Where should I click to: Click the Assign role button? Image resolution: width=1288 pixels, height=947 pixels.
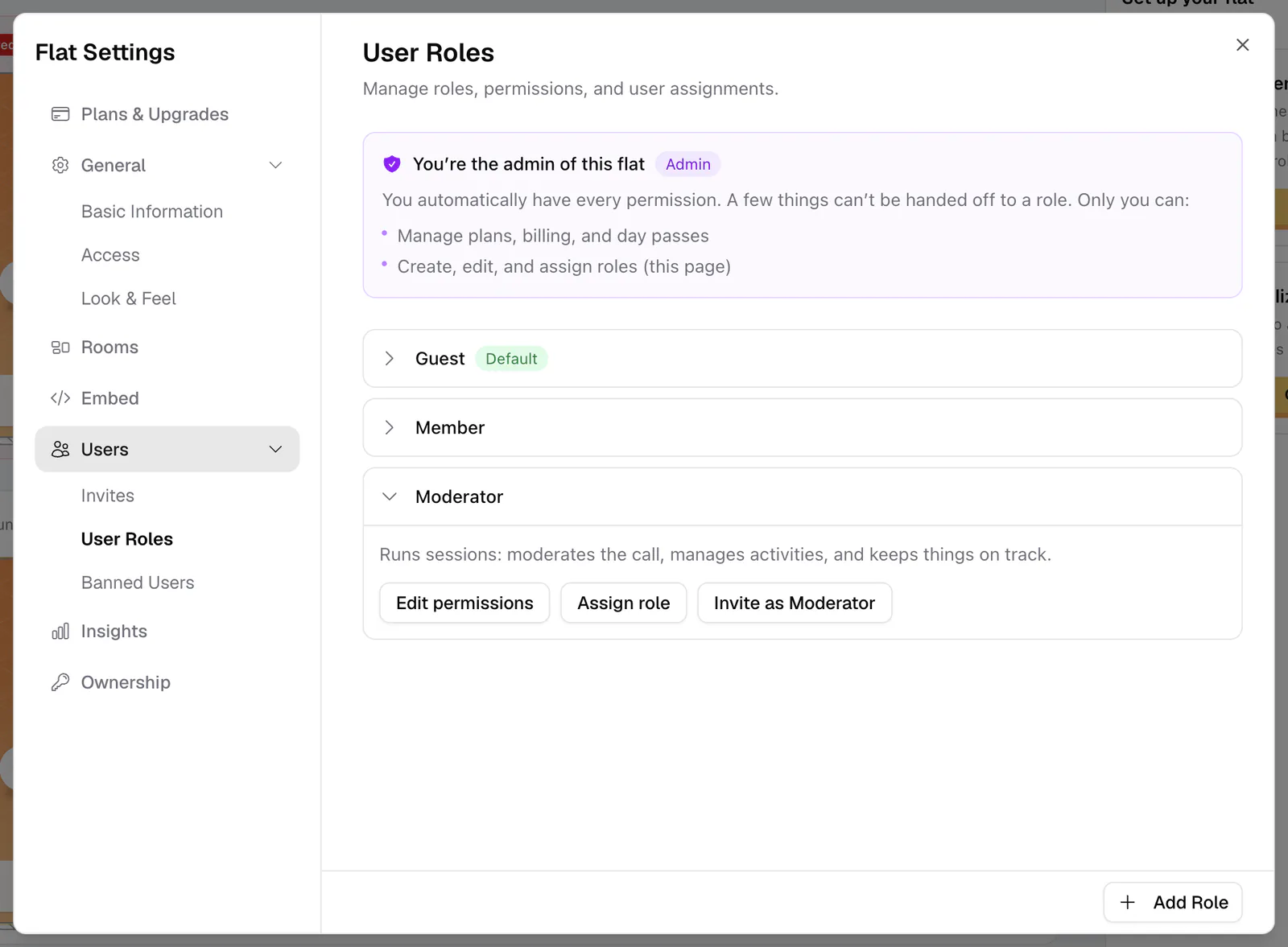[624, 603]
